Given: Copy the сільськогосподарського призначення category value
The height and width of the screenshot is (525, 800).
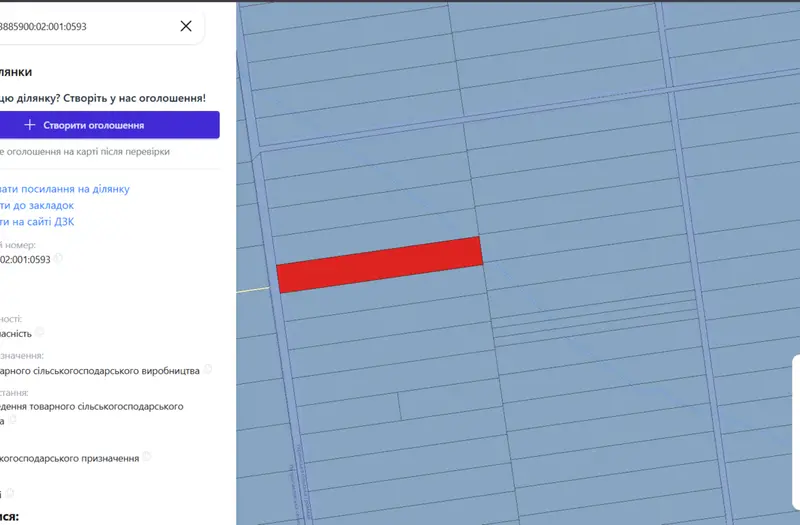Looking at the screenshot, I should (146, 457).
